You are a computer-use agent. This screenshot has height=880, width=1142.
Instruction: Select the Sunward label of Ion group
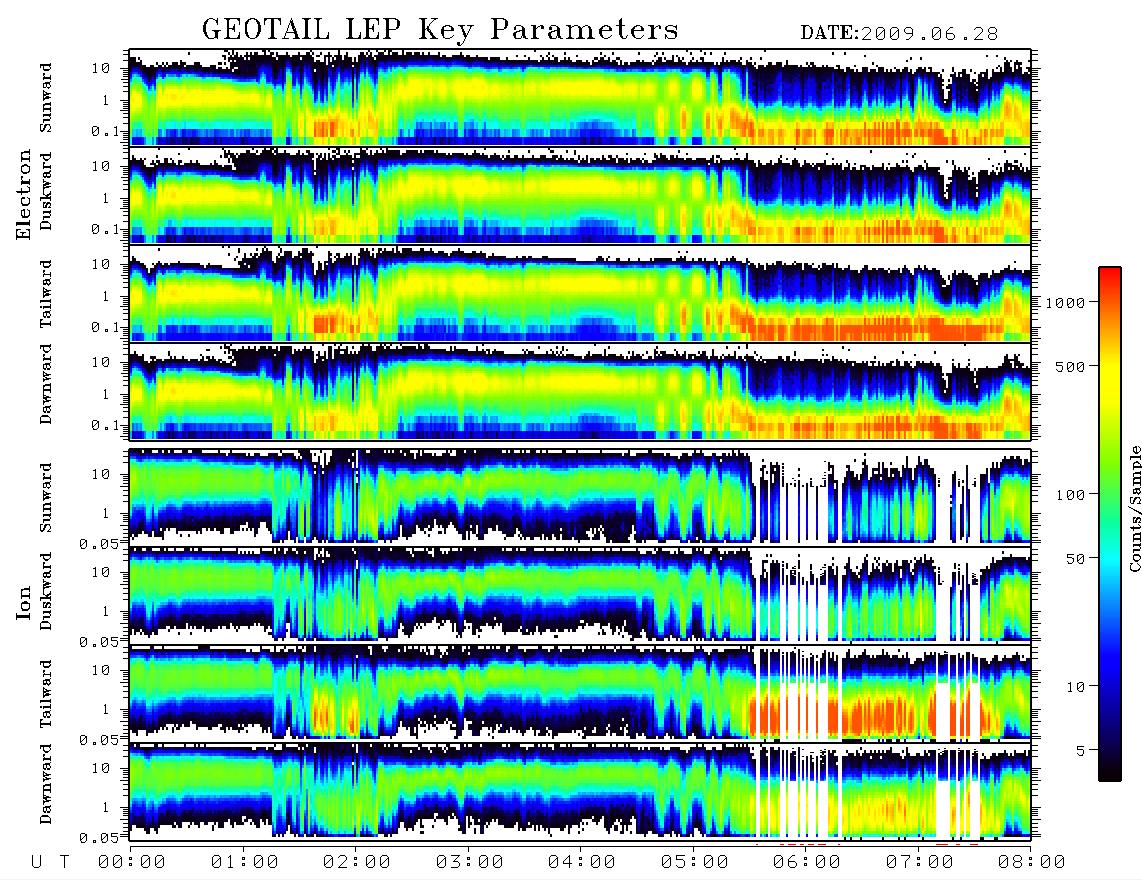point(46,497)
